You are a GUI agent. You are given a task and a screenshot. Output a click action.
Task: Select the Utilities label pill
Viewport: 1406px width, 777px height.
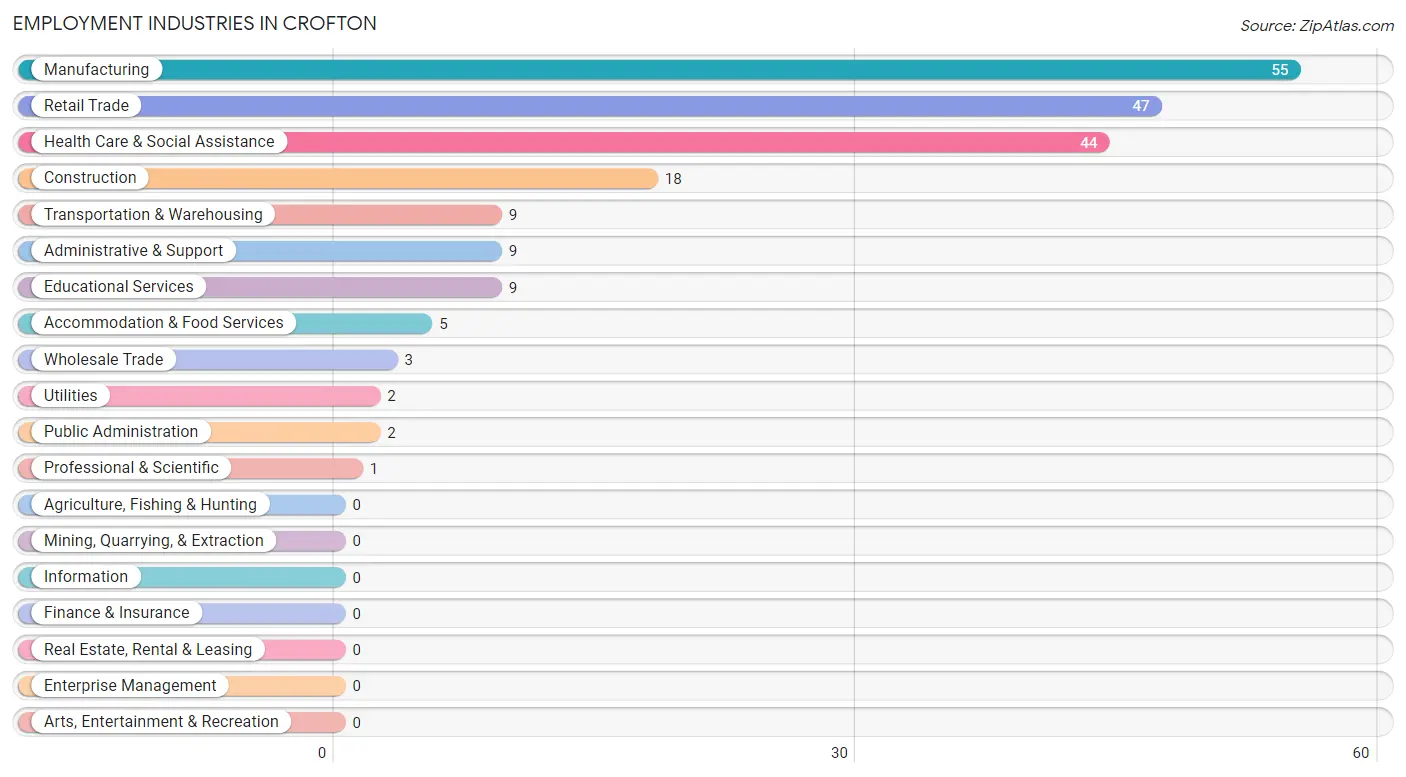point(71,395)
